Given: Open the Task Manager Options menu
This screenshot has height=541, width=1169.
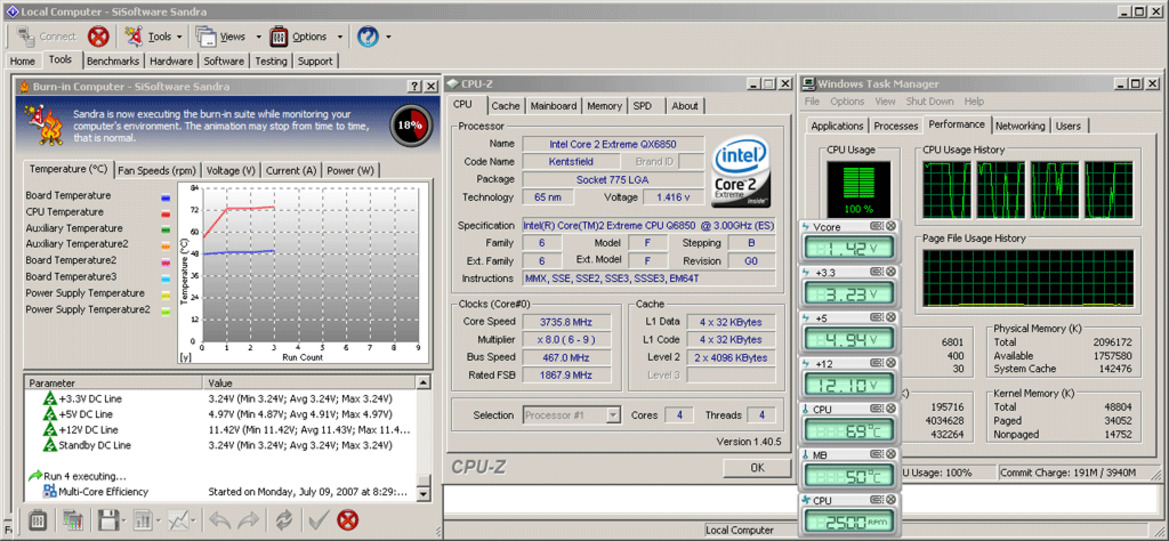Looking at the screenshot, I should (847, 101).
